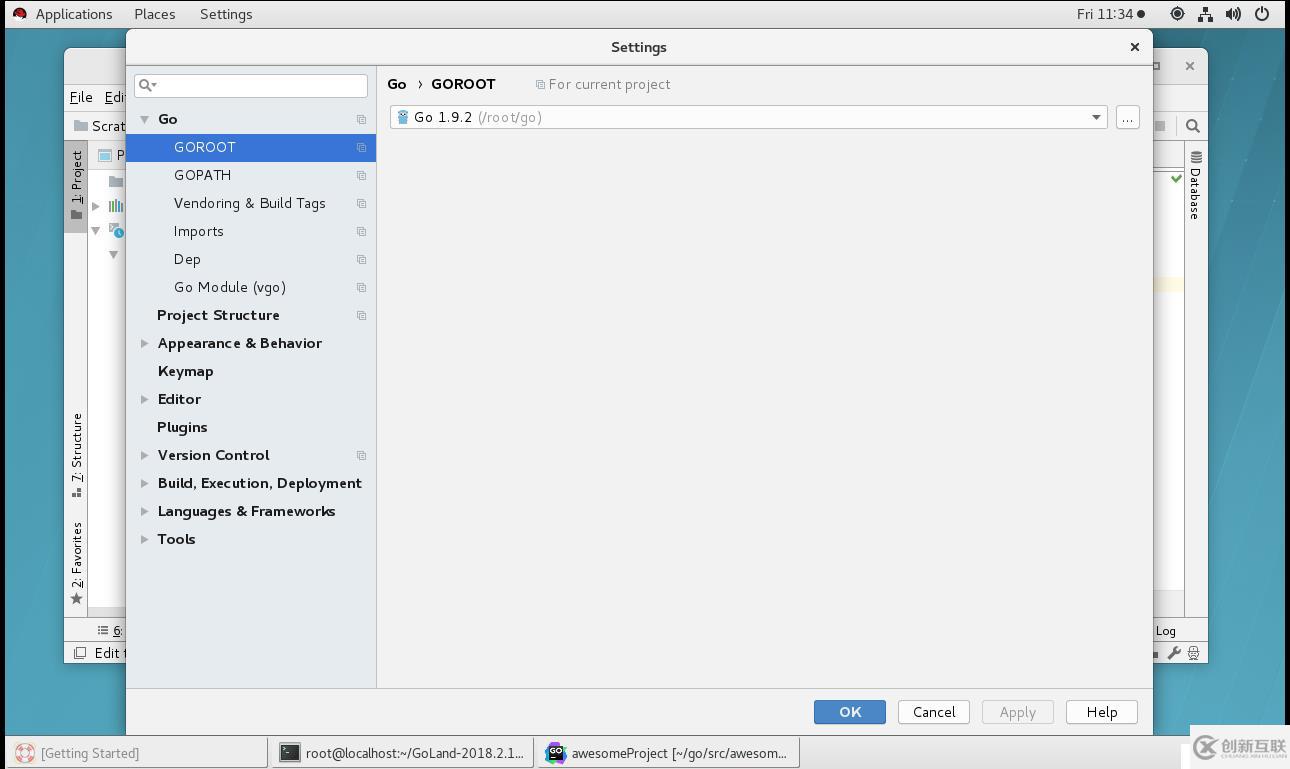Click Search Everywhere magnifier in GoLand
The width and height of the screenshot is (1290, 769).
[1193, 126]
